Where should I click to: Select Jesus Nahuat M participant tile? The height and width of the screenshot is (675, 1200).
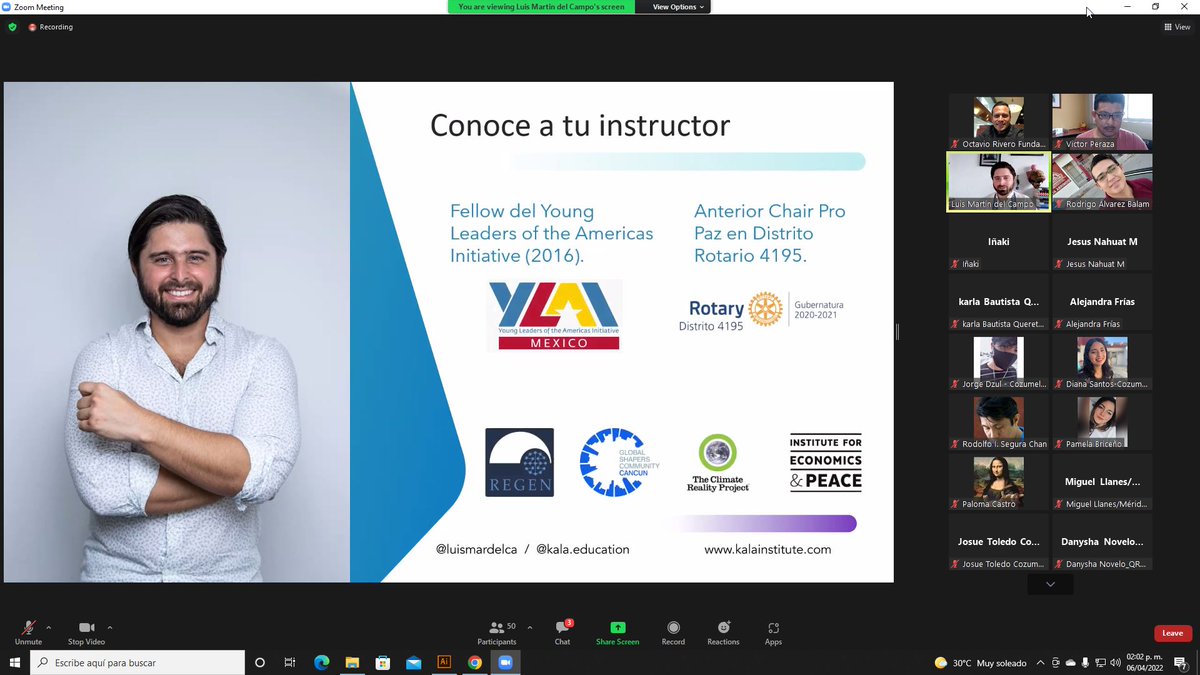tap(1102, 242)
